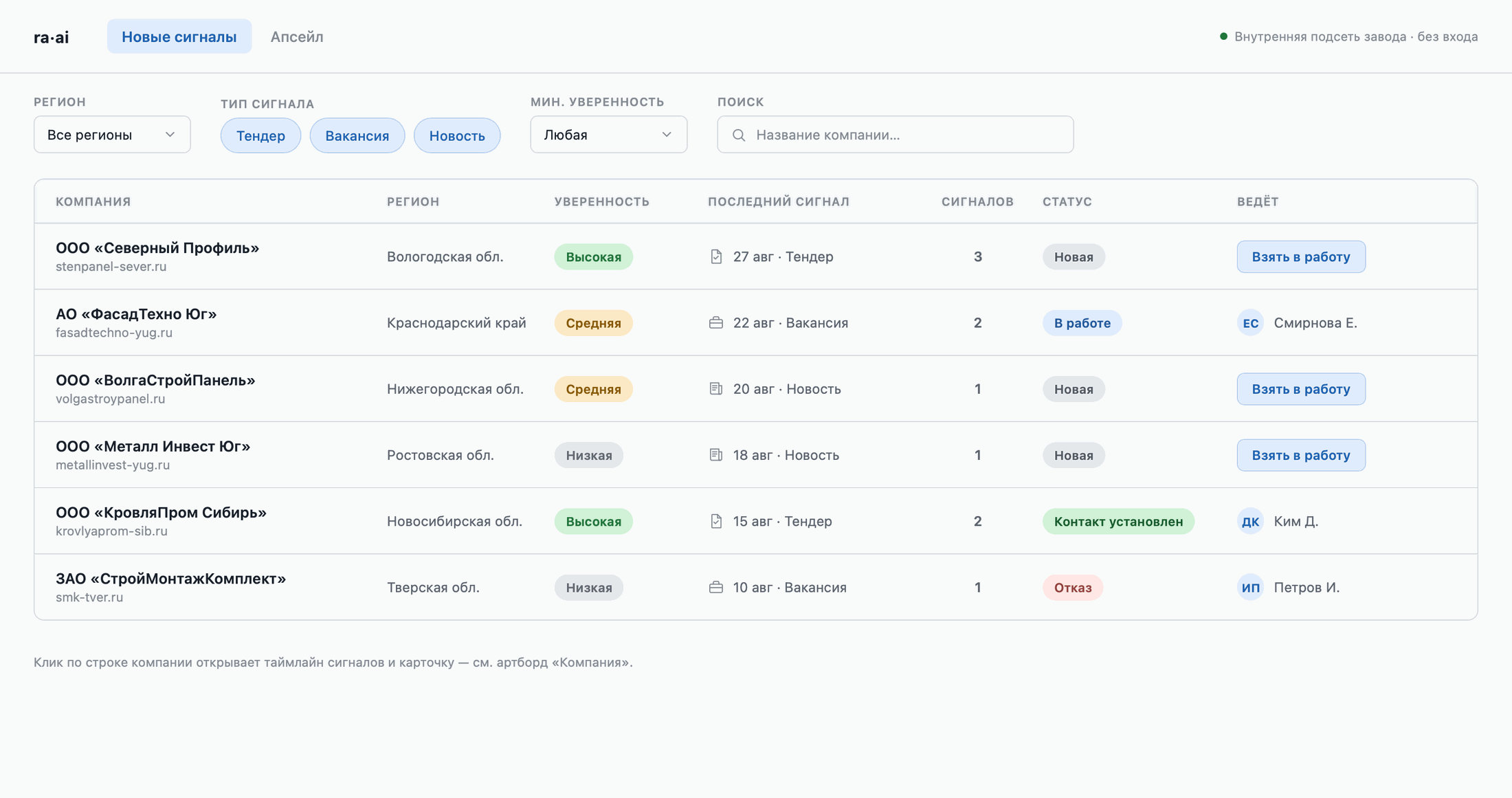The image size is (1512, 798).
Task: Take ООО «ВолгаСтройПанель» into work
Action: (1301, 388)
